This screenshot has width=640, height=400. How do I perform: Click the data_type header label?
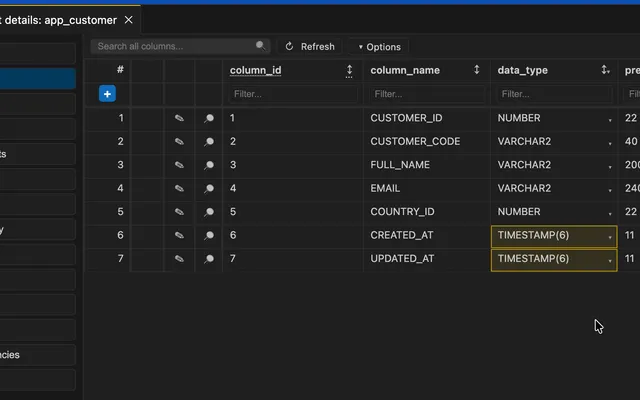[522, 70]
